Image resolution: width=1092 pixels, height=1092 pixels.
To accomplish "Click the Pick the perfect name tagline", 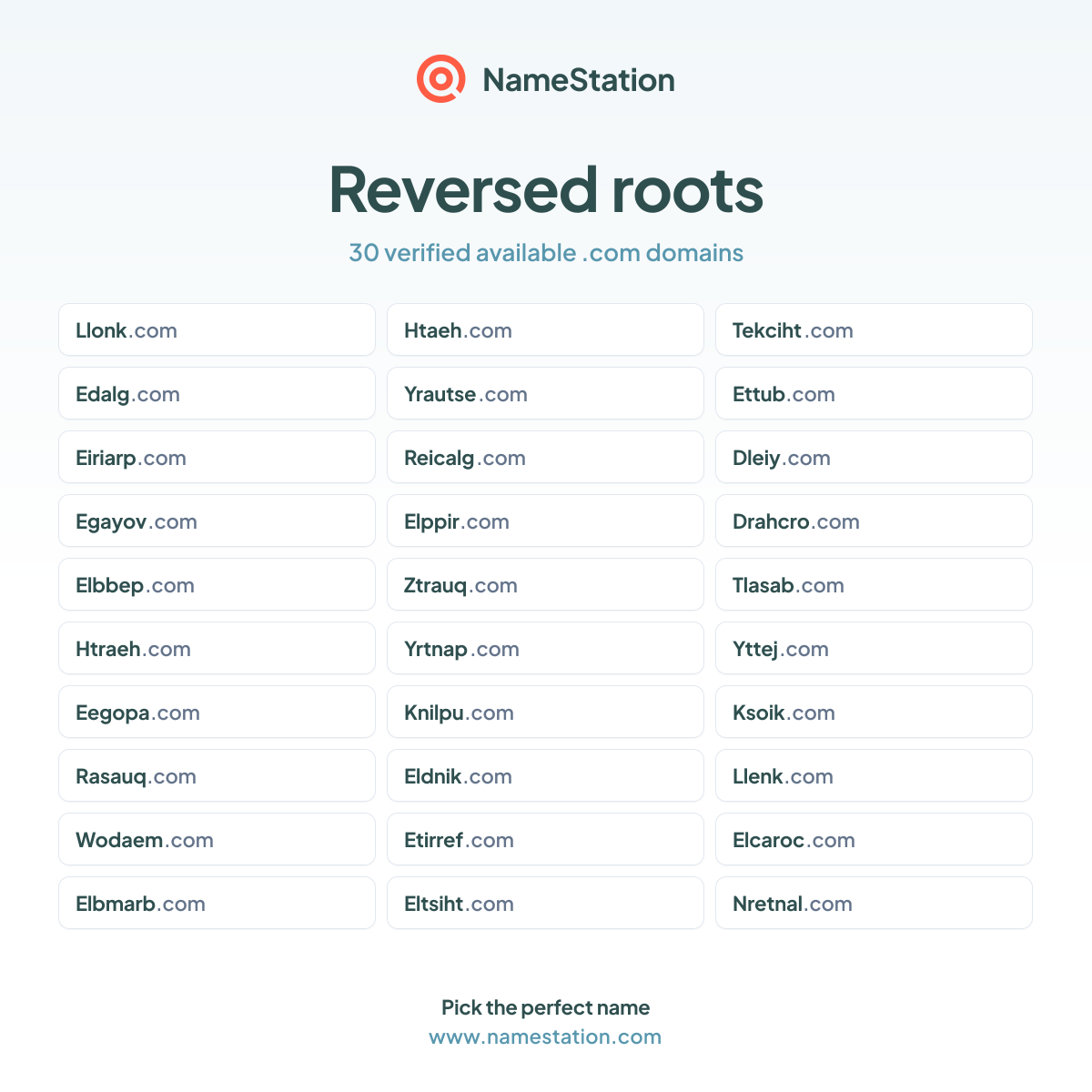I will point(546,1007).
